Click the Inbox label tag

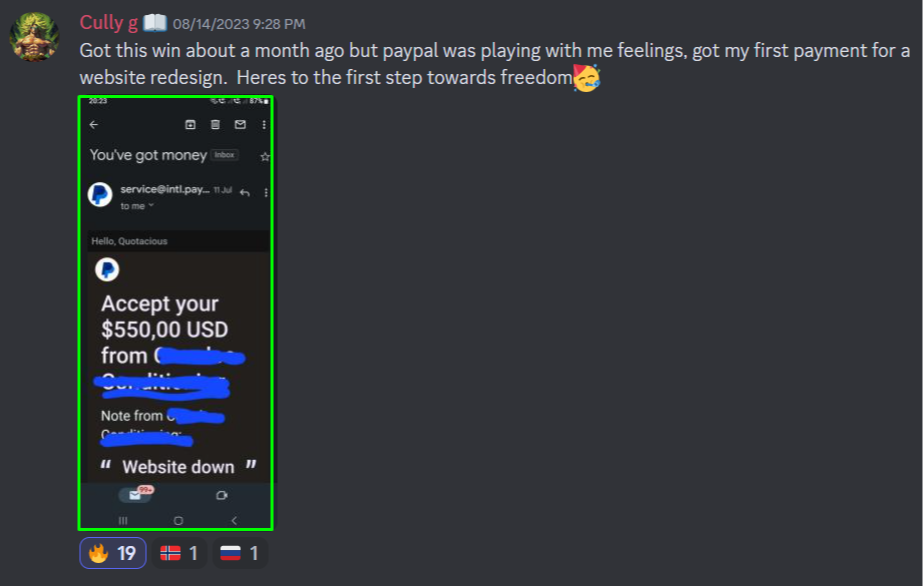click(x=224, y=155)
